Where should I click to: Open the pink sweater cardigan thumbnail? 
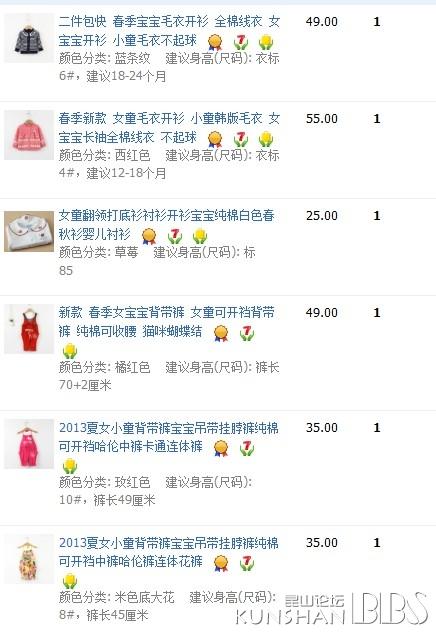coord(29,135)
